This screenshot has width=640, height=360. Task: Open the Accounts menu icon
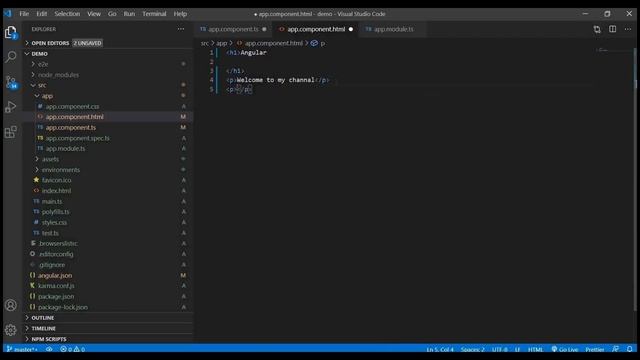click(11, 305)
